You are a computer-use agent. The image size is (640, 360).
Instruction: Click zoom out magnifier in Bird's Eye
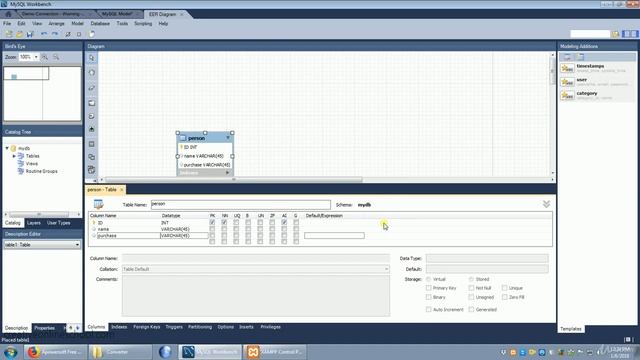point(56,57)
